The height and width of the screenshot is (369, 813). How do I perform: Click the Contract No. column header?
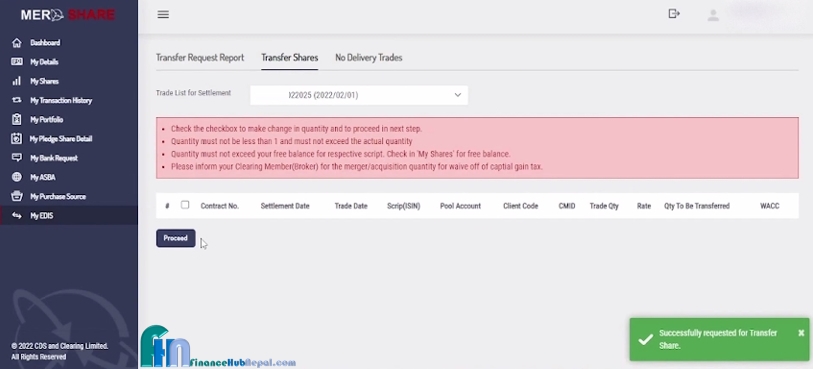tap(220, 206)
